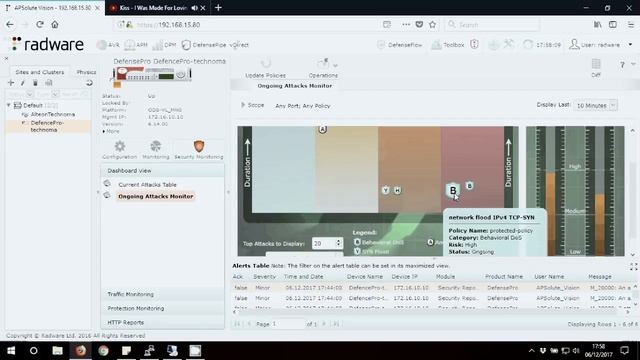The width and height of the screenshot is (640, 360).
Task: Collapse the Dashboard View section
Action: point(162,171)
